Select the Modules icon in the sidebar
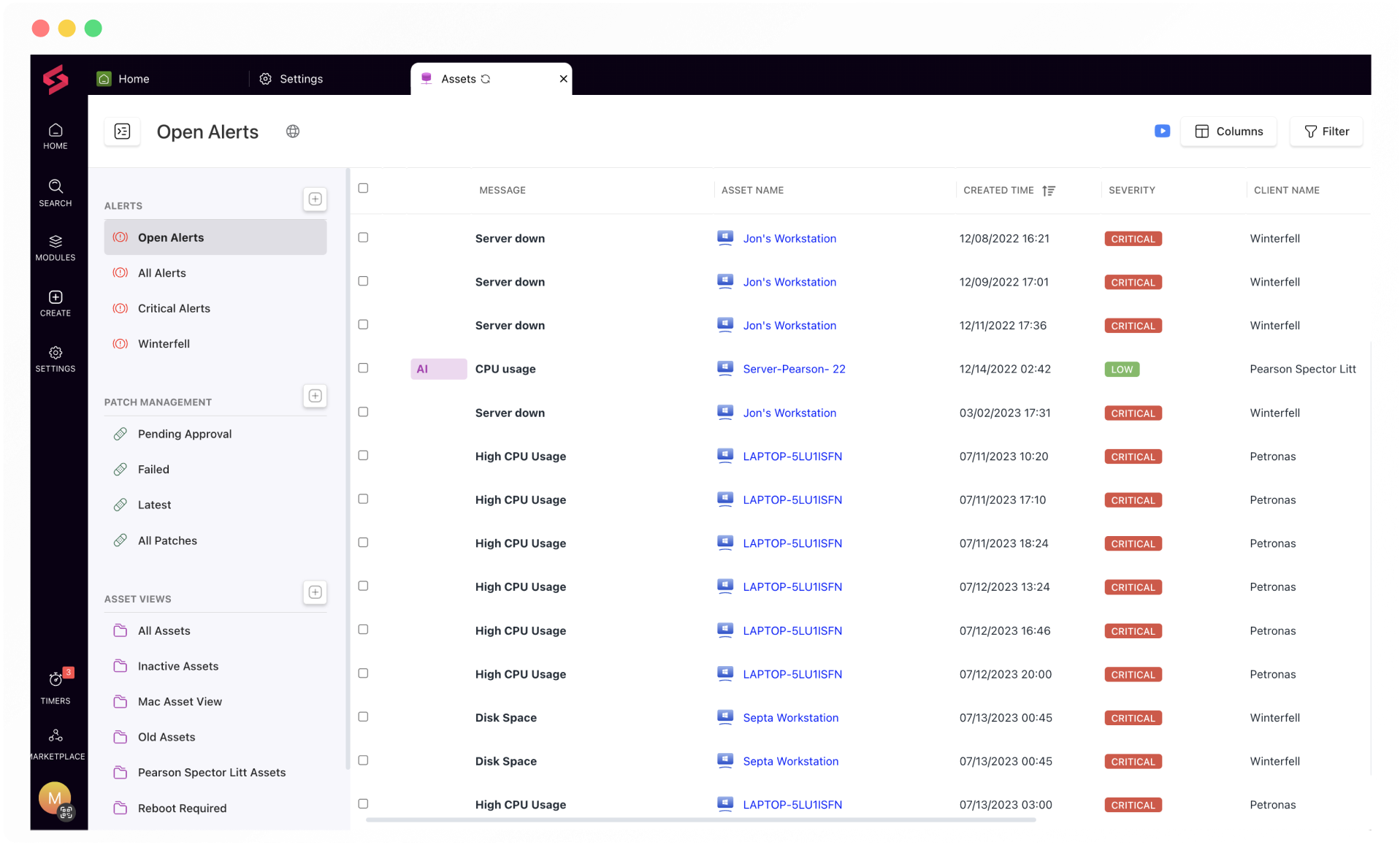 pyautogui.click(x=55, y=246)
